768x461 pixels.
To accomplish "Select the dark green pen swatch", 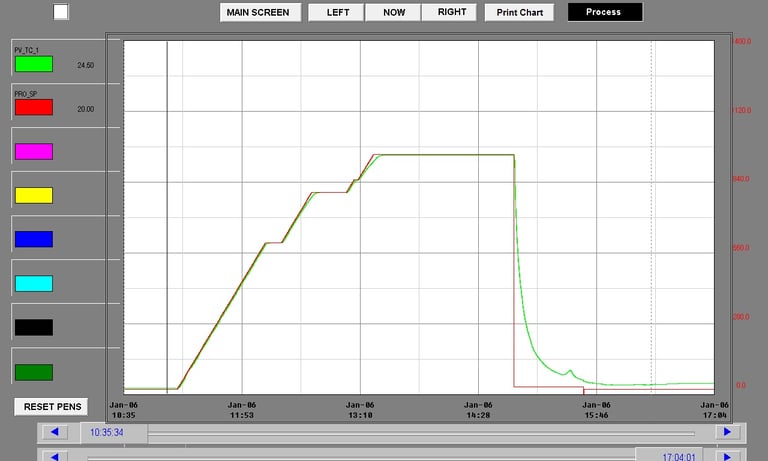I will tap(34, 372).
